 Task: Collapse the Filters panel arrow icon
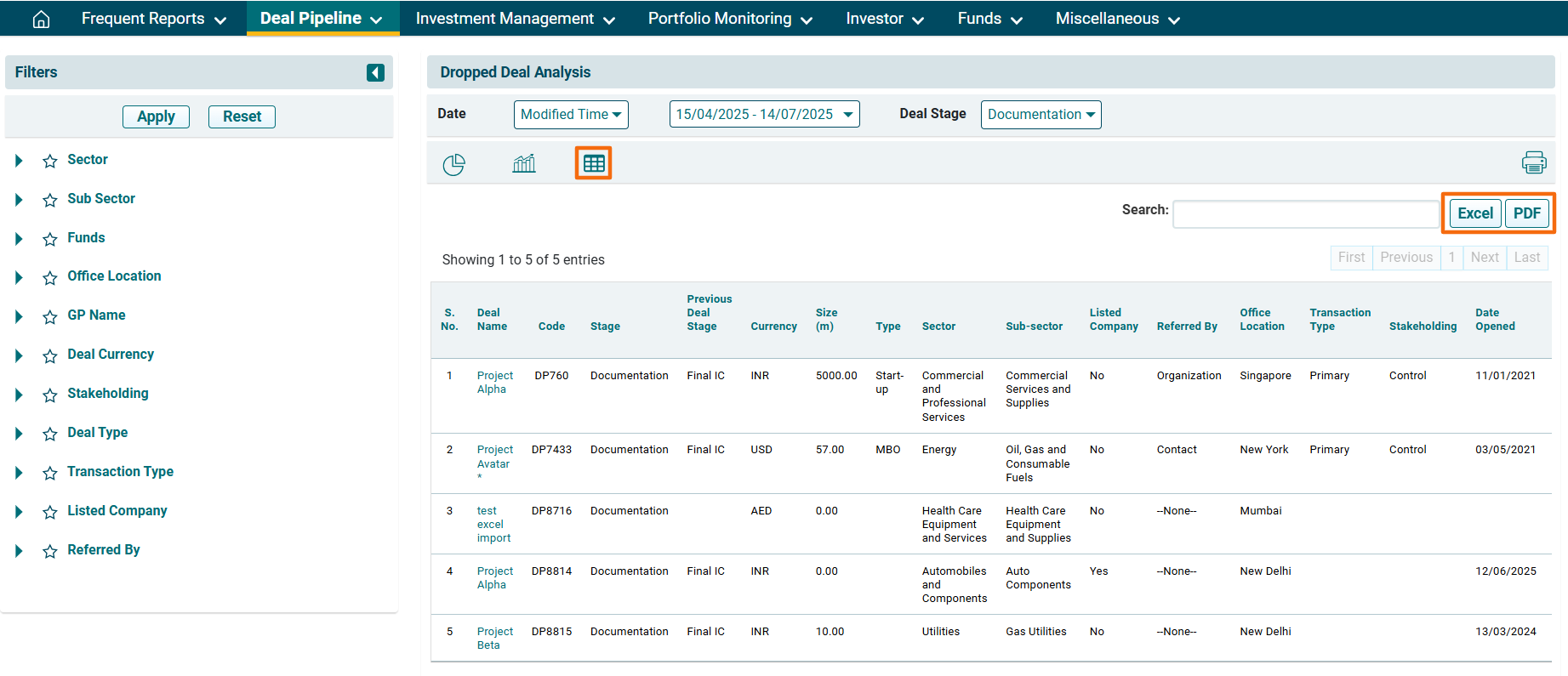point(375,73)
